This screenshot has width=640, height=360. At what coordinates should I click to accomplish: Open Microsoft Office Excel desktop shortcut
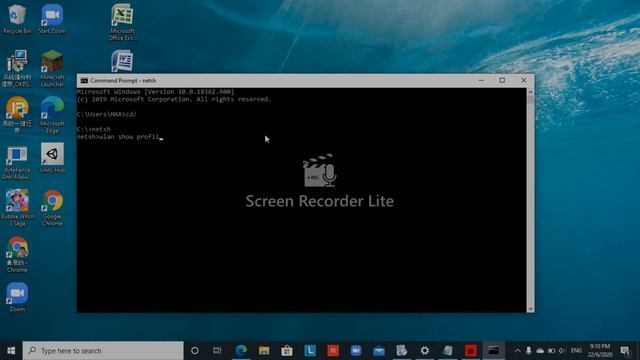pos(122,22)
